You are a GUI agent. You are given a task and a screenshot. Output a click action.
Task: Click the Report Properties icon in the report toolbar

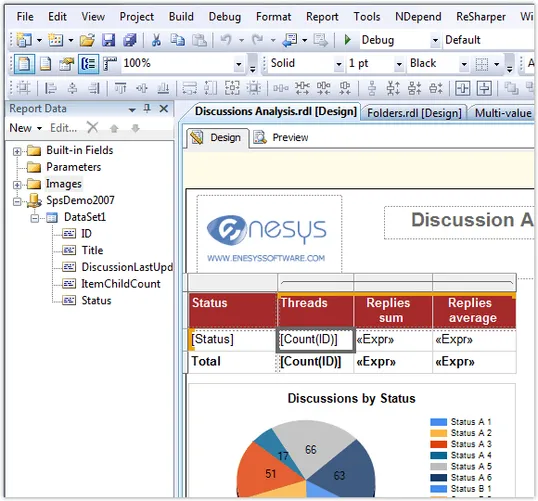coord(67,64)
